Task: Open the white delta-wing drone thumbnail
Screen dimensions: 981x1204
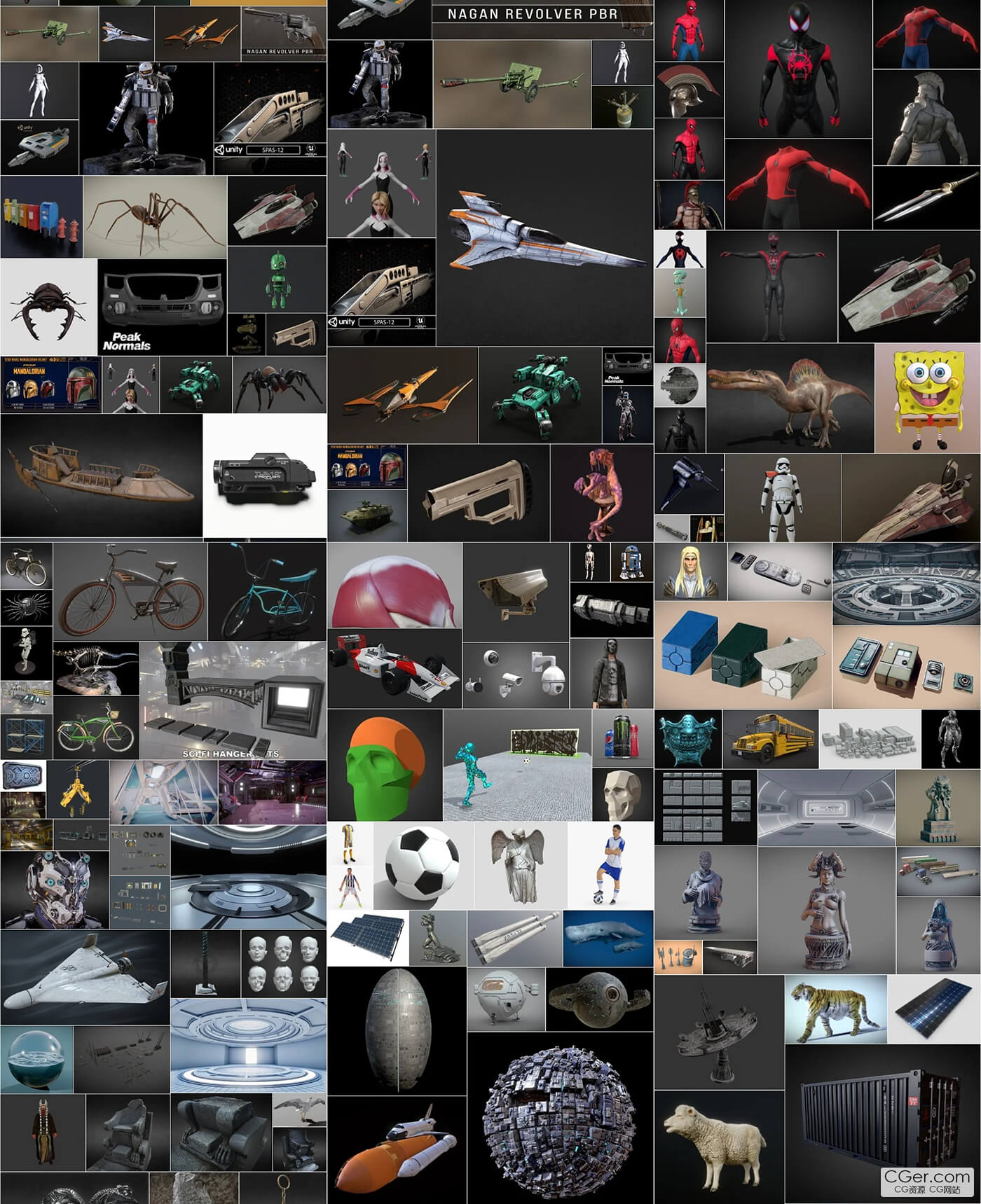Action: (85, 977)
